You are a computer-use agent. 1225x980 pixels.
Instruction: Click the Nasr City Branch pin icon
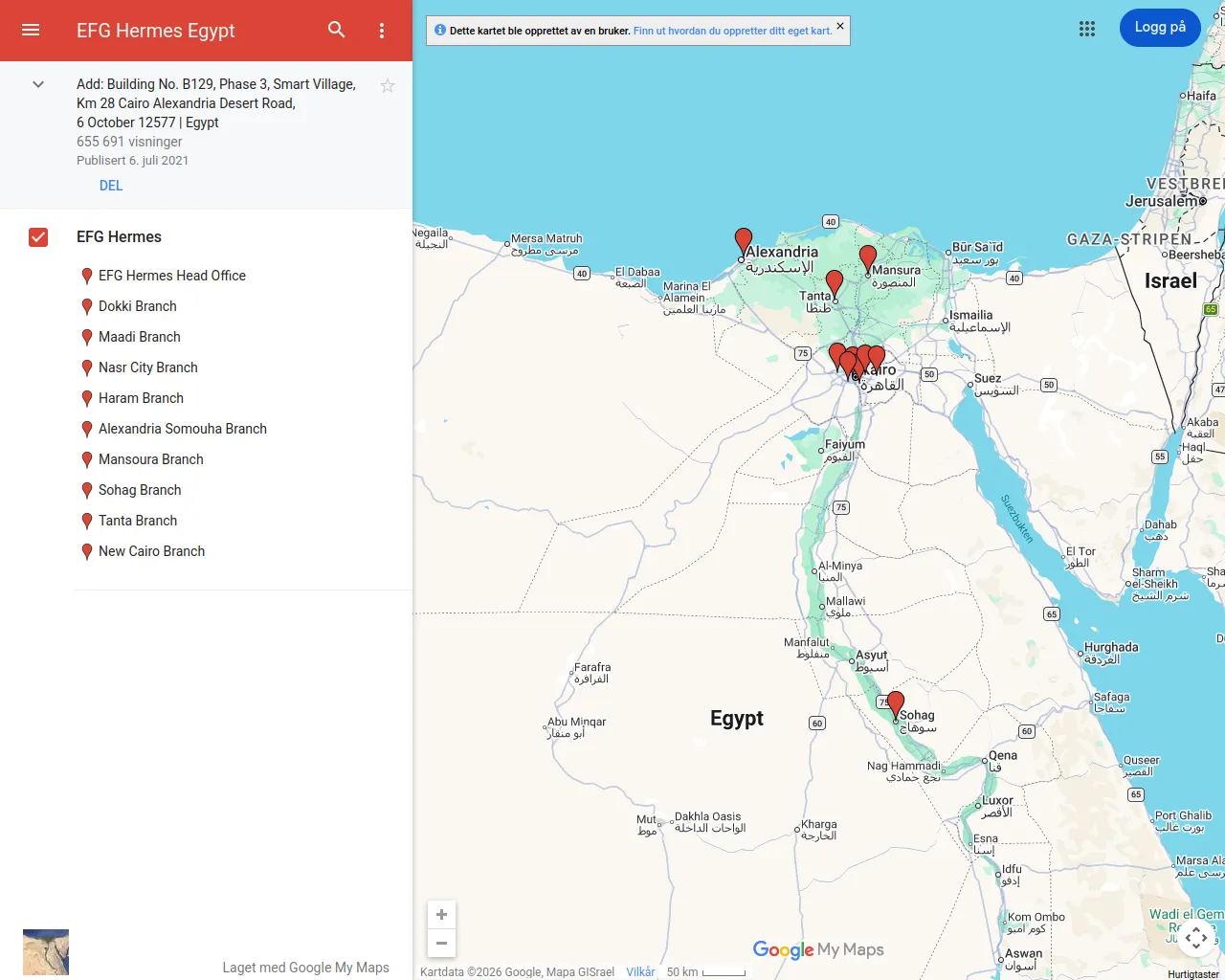coord(87,368)
